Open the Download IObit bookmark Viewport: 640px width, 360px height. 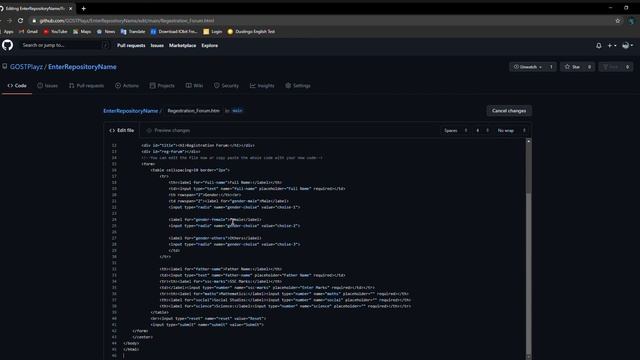click(174, 31)
